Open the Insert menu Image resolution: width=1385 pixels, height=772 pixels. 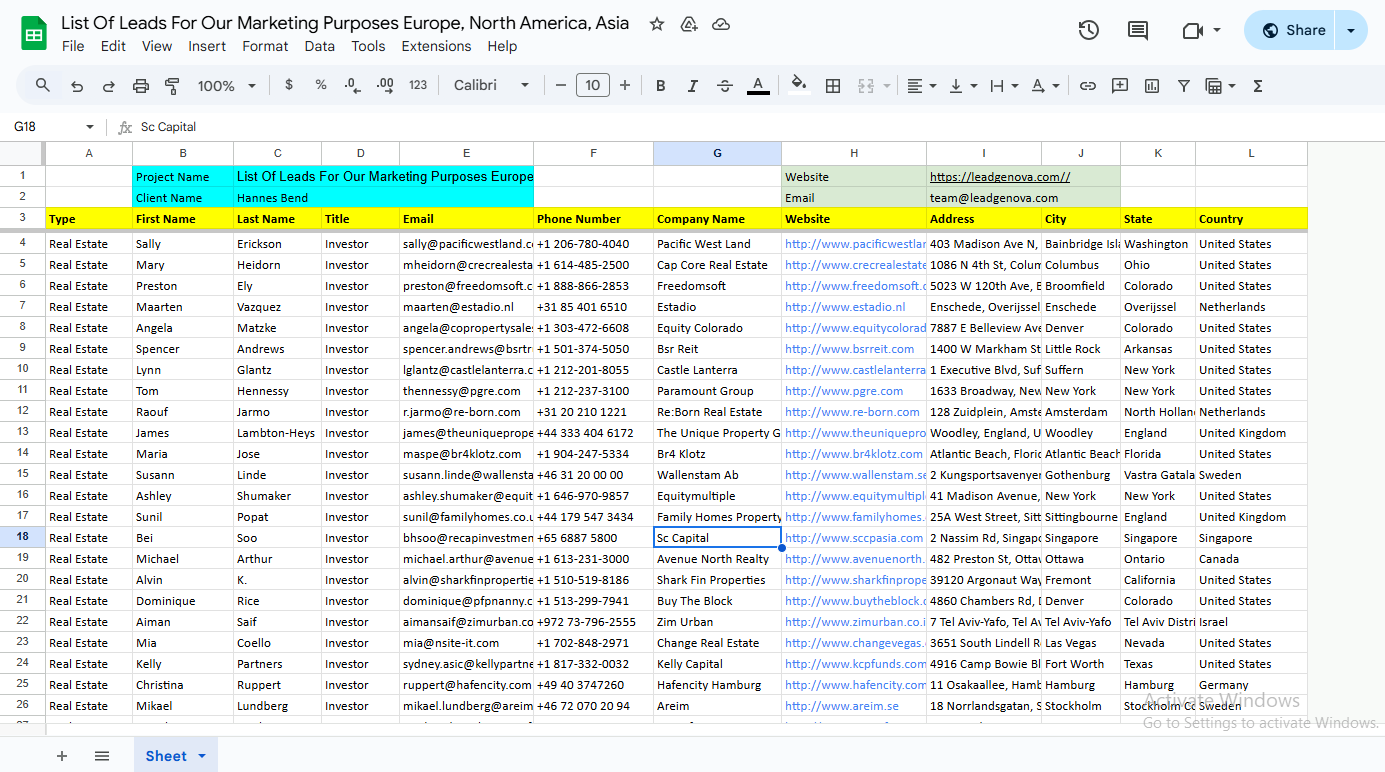207,46
